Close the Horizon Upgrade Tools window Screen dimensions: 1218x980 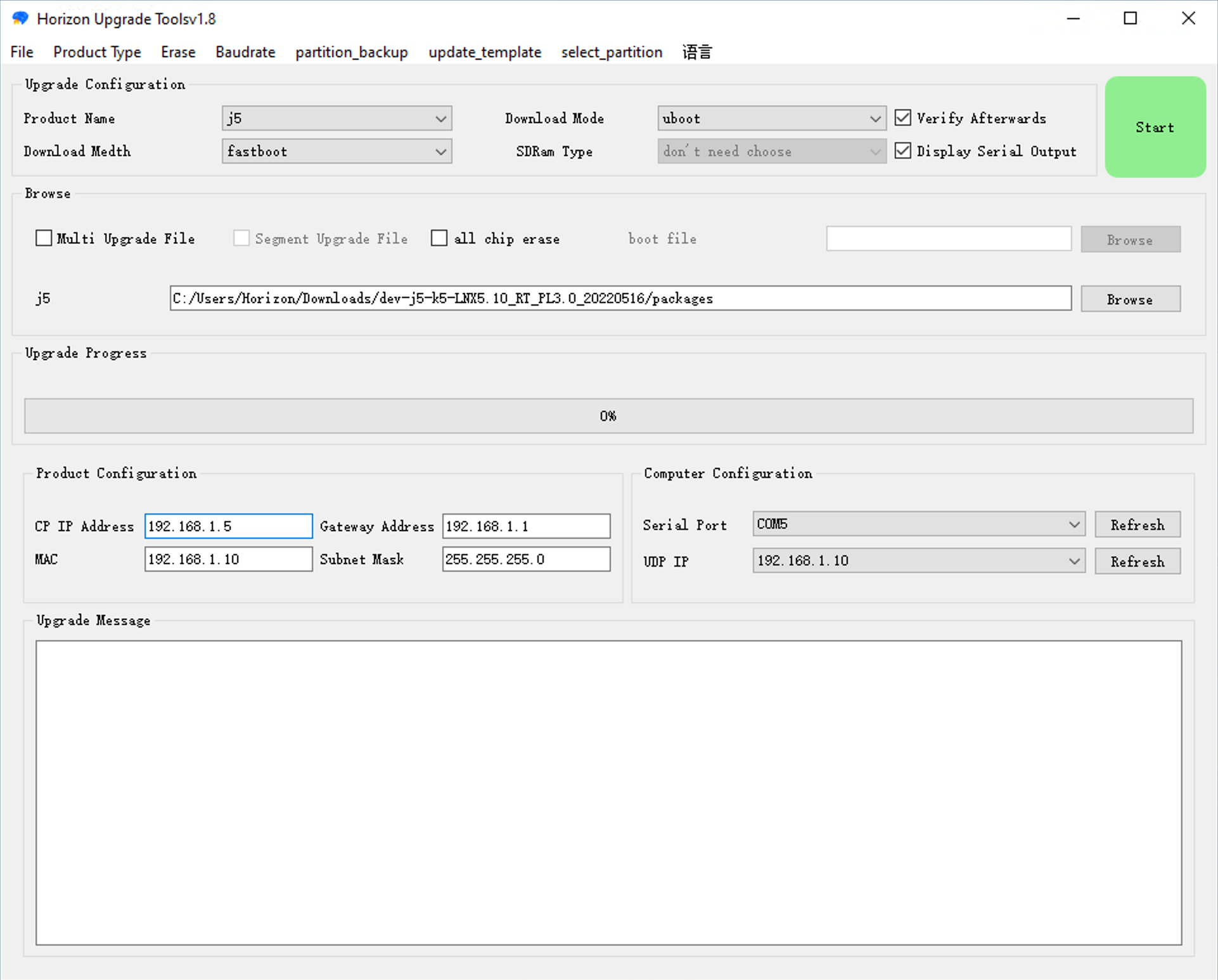pyautogui.click(x=1188, y=18)
